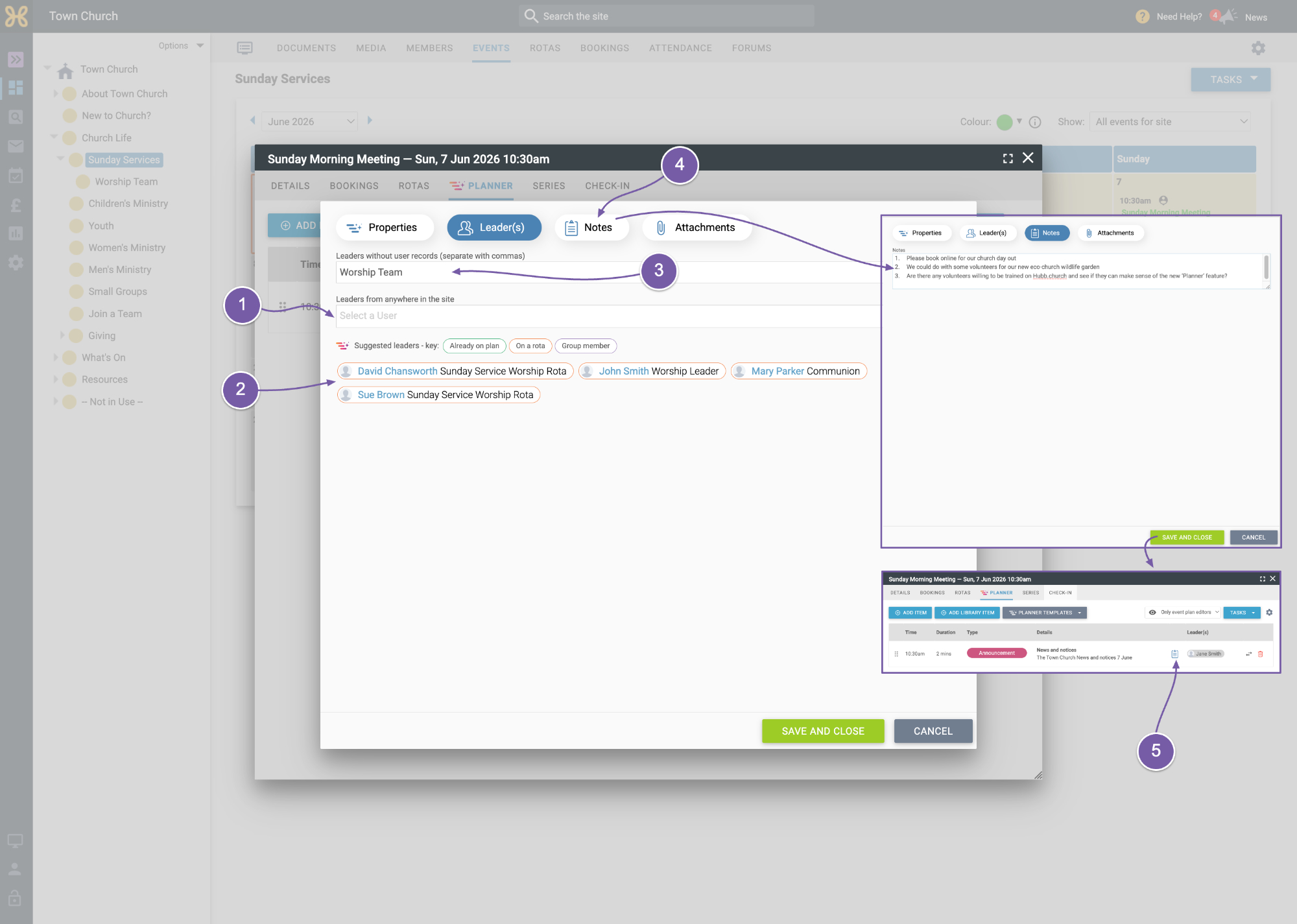Click the info icon next to Colour
Image resolution: width=1297 pixels, height=924 pixels.
coord(1035,122)
